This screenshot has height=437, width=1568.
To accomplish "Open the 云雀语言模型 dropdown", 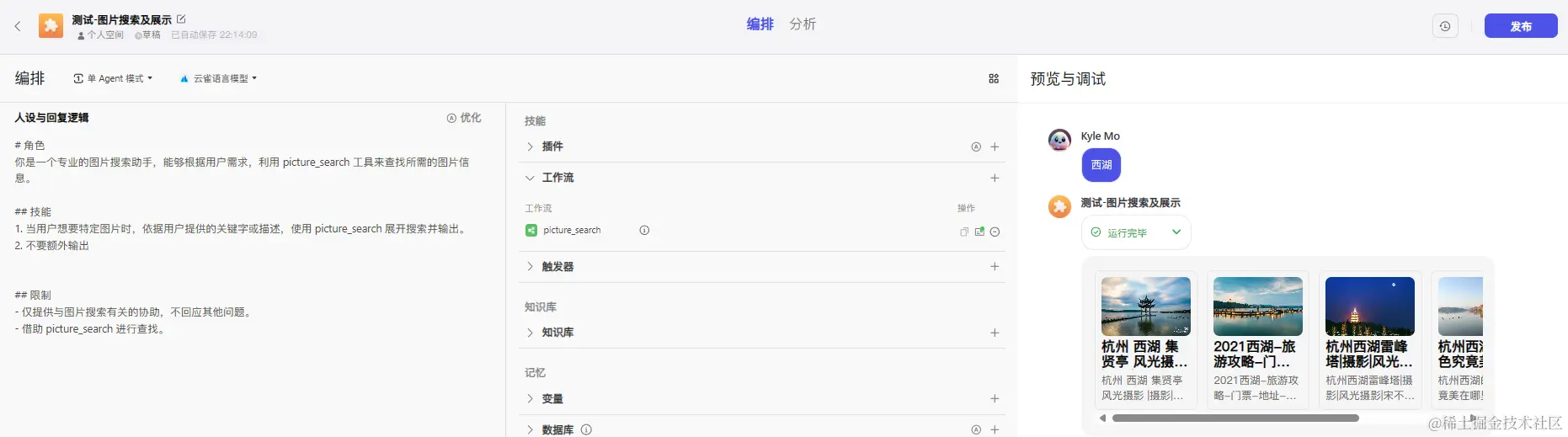I will [x=219, y=78].
